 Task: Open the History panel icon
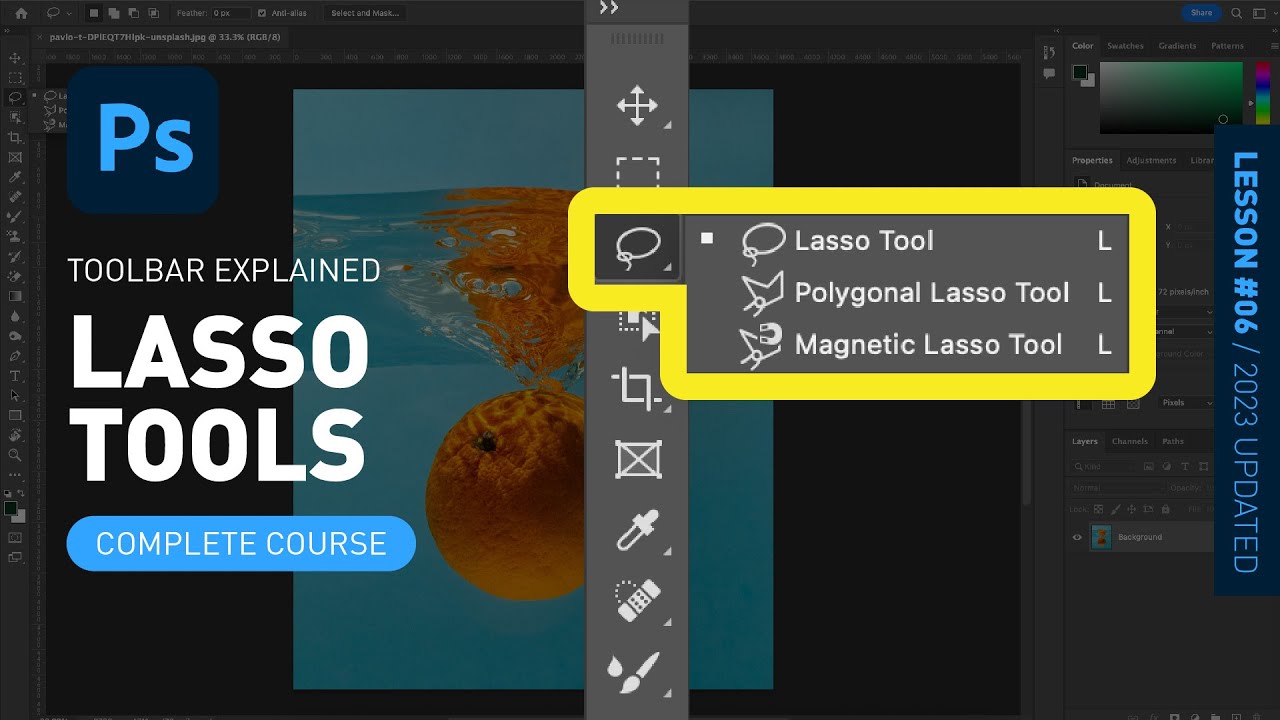[1049, 53]
